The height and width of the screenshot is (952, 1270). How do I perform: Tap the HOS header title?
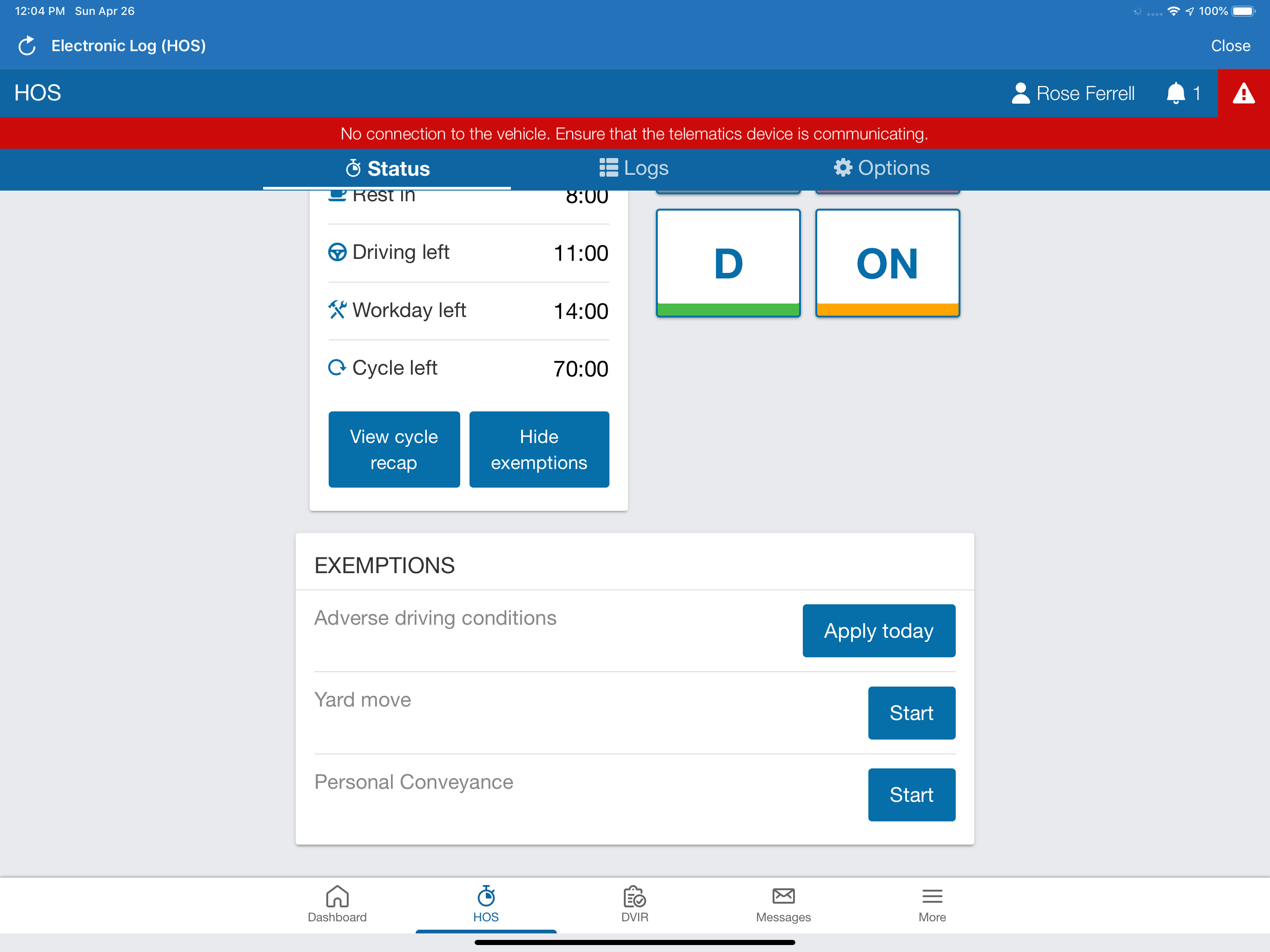[x=38, y=93]
